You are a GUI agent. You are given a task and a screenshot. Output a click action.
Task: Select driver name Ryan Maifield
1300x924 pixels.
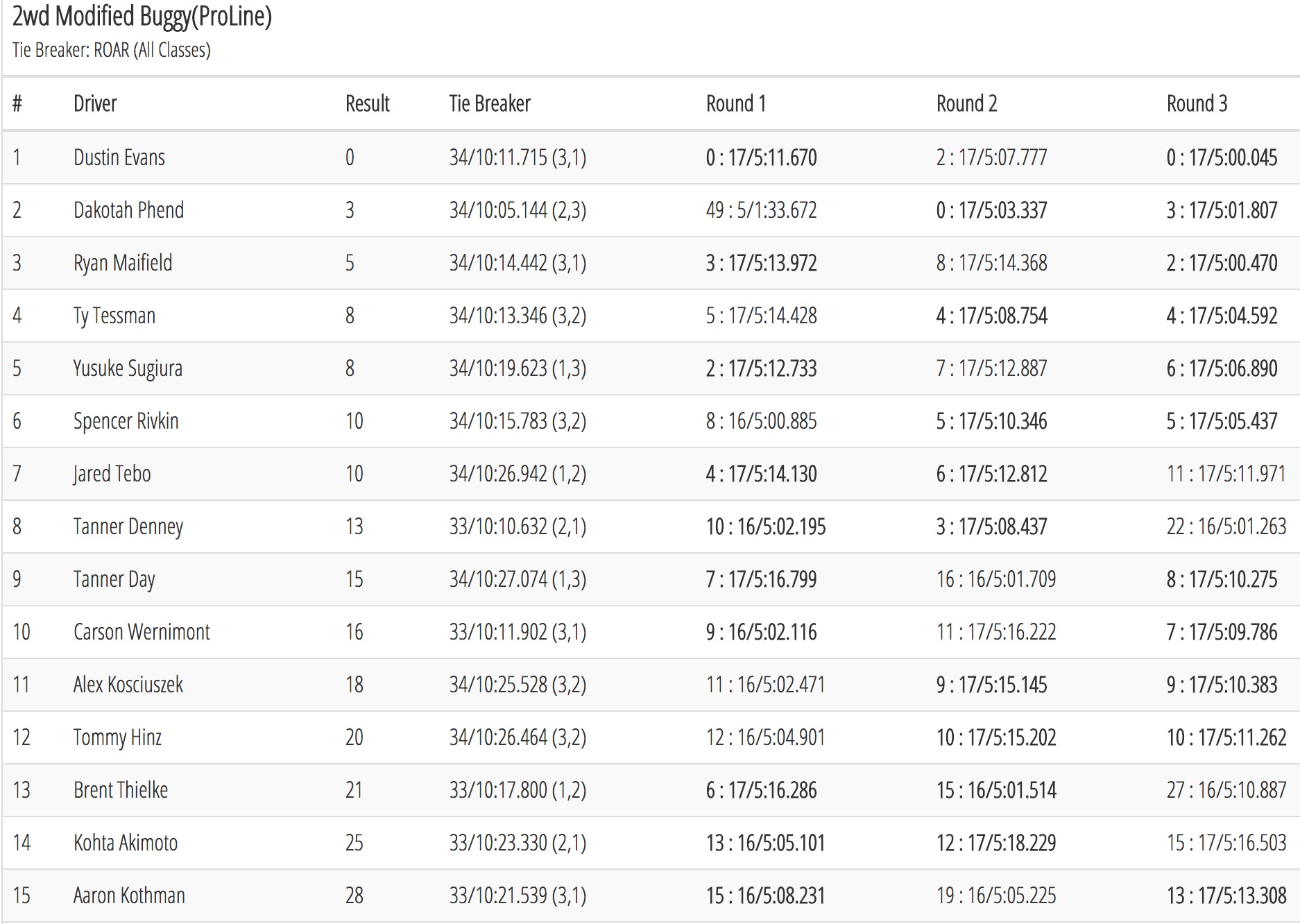pyautogui.click(x=123, y=263)
